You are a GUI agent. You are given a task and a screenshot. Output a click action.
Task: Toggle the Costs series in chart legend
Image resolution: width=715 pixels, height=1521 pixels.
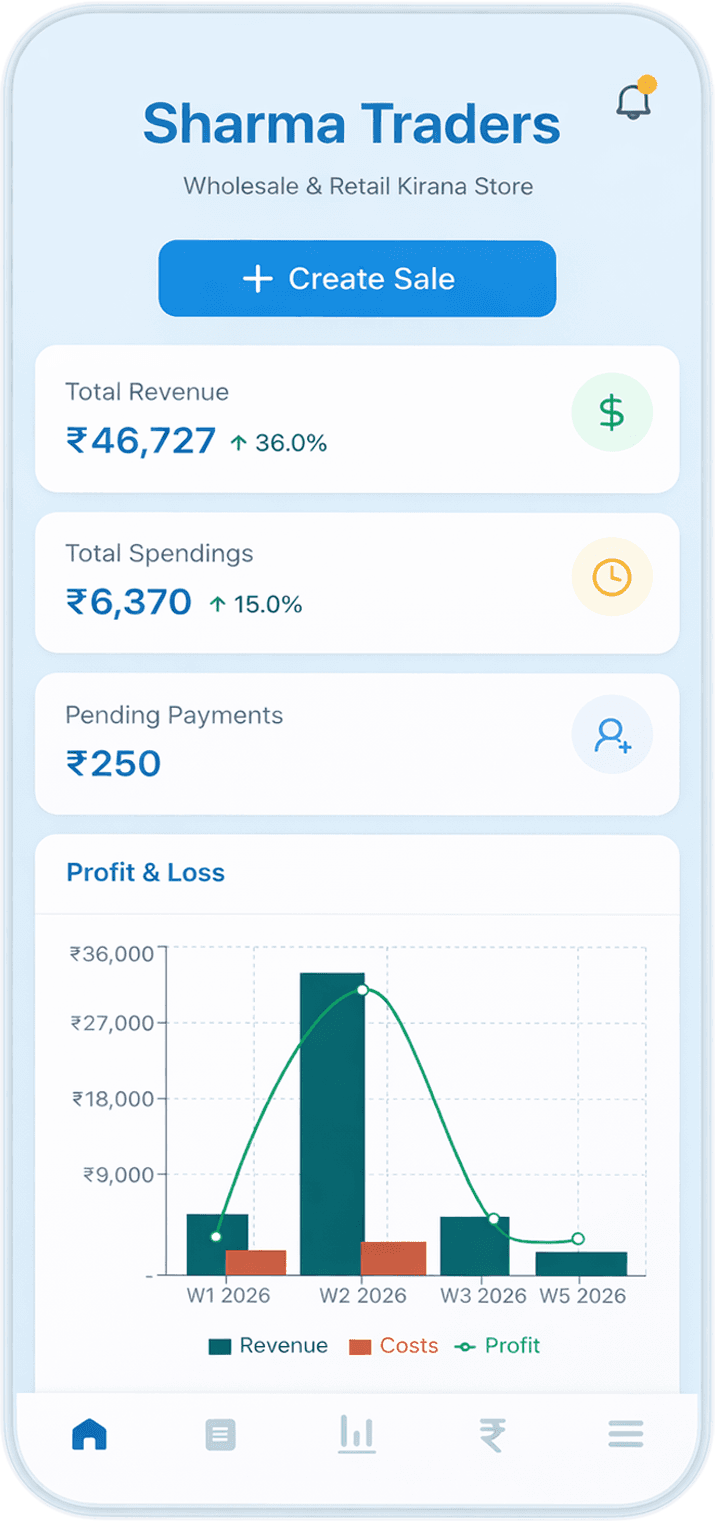click(394, 1345)
